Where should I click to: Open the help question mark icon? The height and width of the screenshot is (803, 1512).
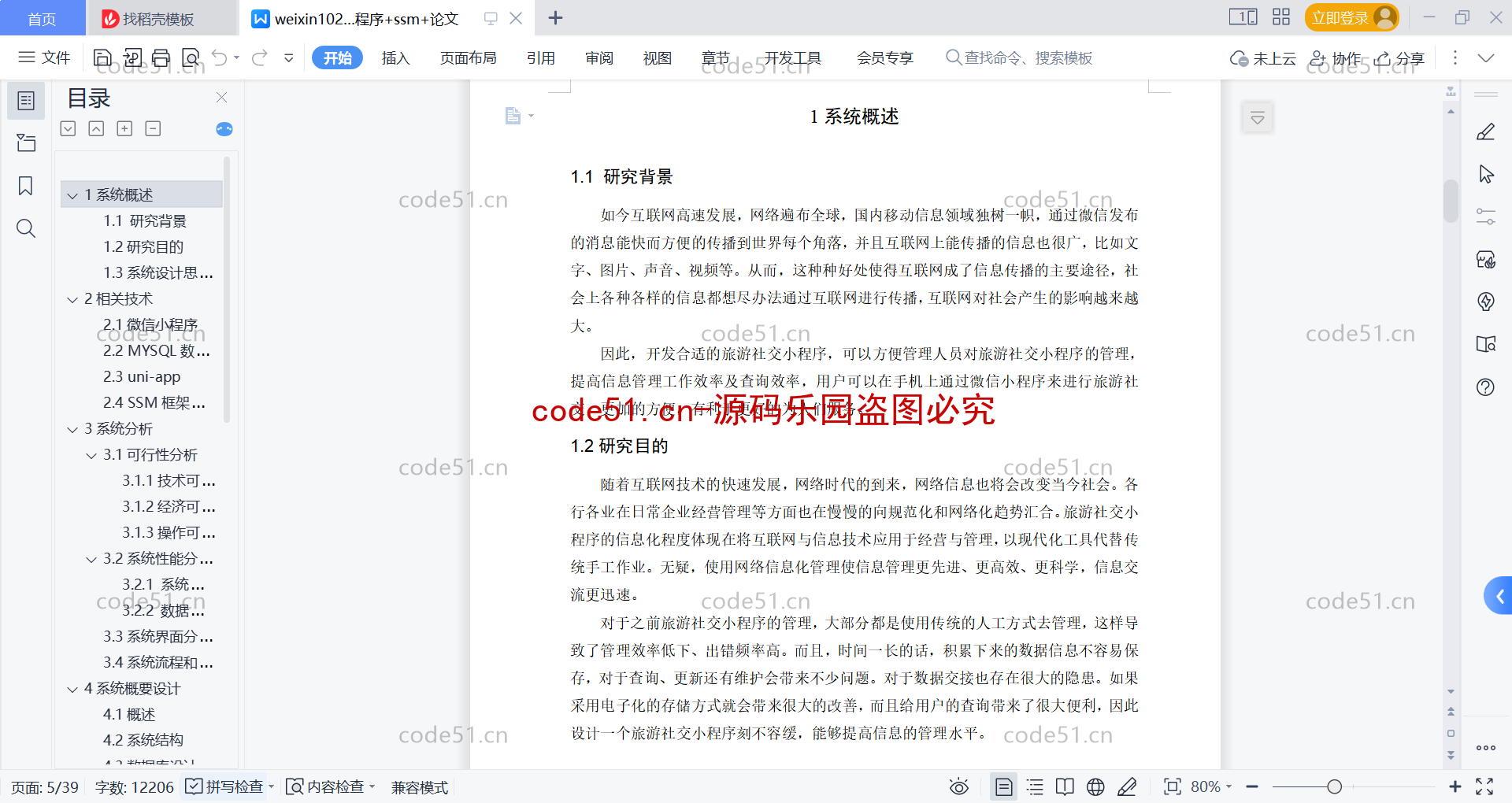click(1486, 387)
